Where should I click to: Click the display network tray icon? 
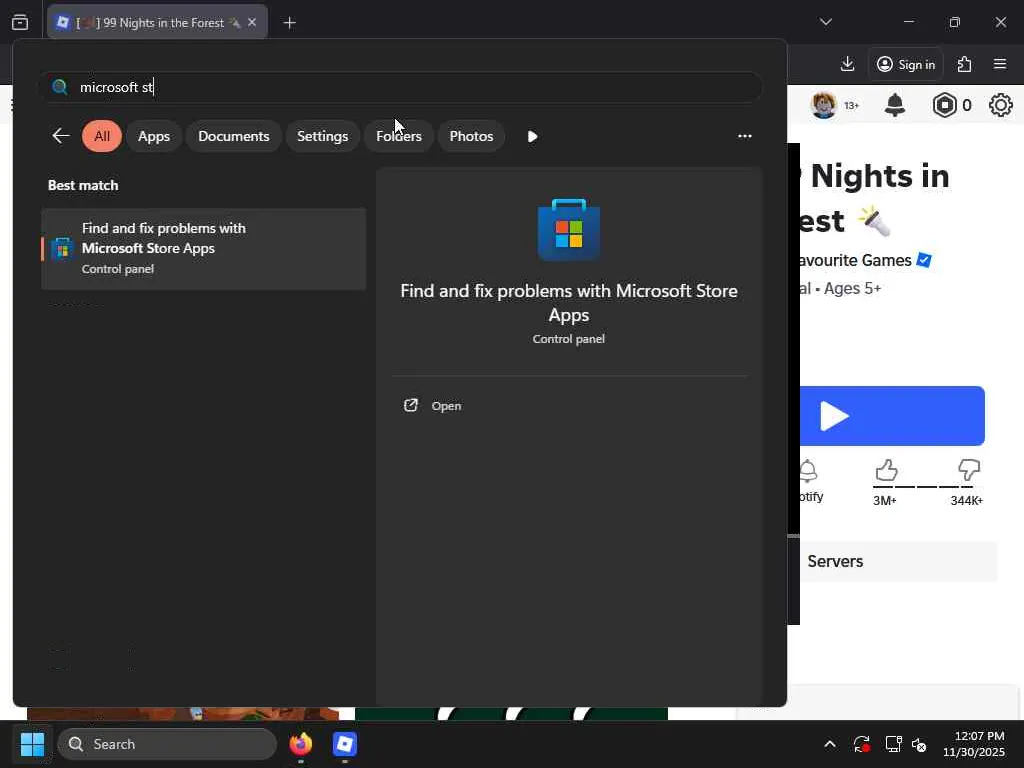click(893, 744)
